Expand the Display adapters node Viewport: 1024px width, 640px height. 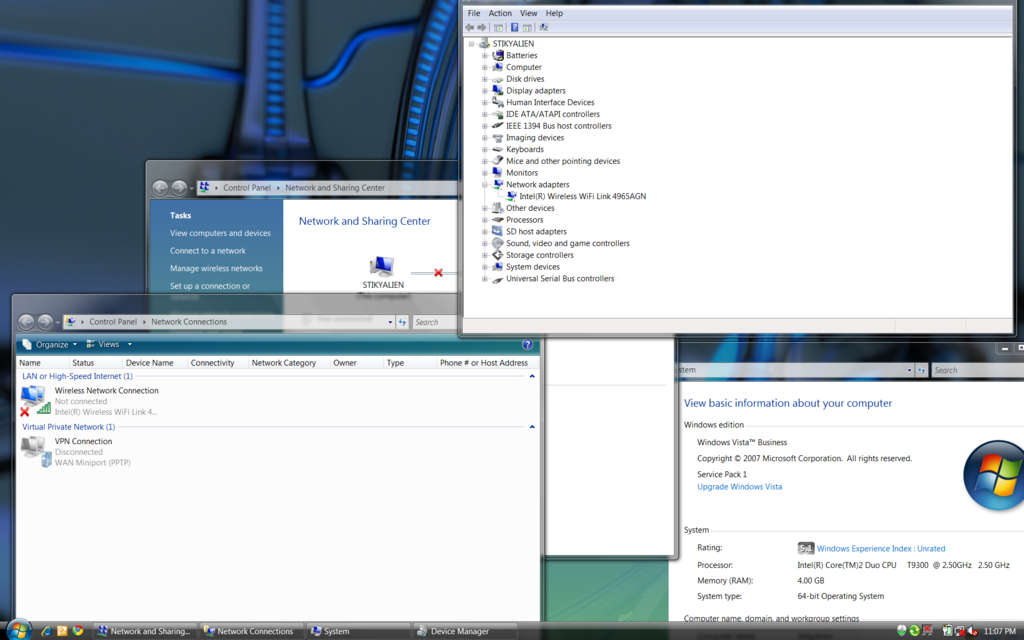pyautogui.click(x=485, y=91)
